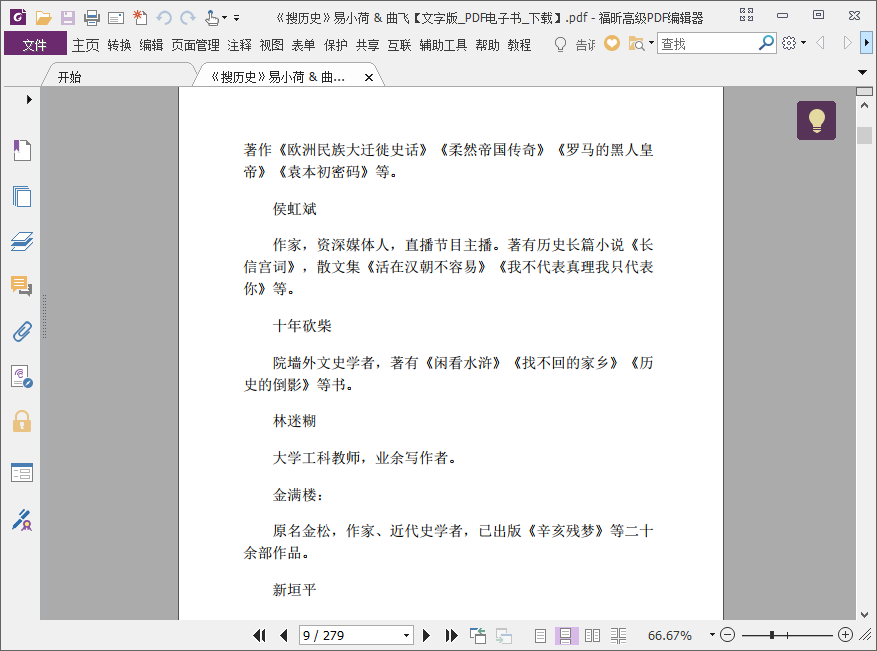Print the document with the printer icon
This screenshot has width=877, height=651.
pyautogui.click(x=92, y=18)
